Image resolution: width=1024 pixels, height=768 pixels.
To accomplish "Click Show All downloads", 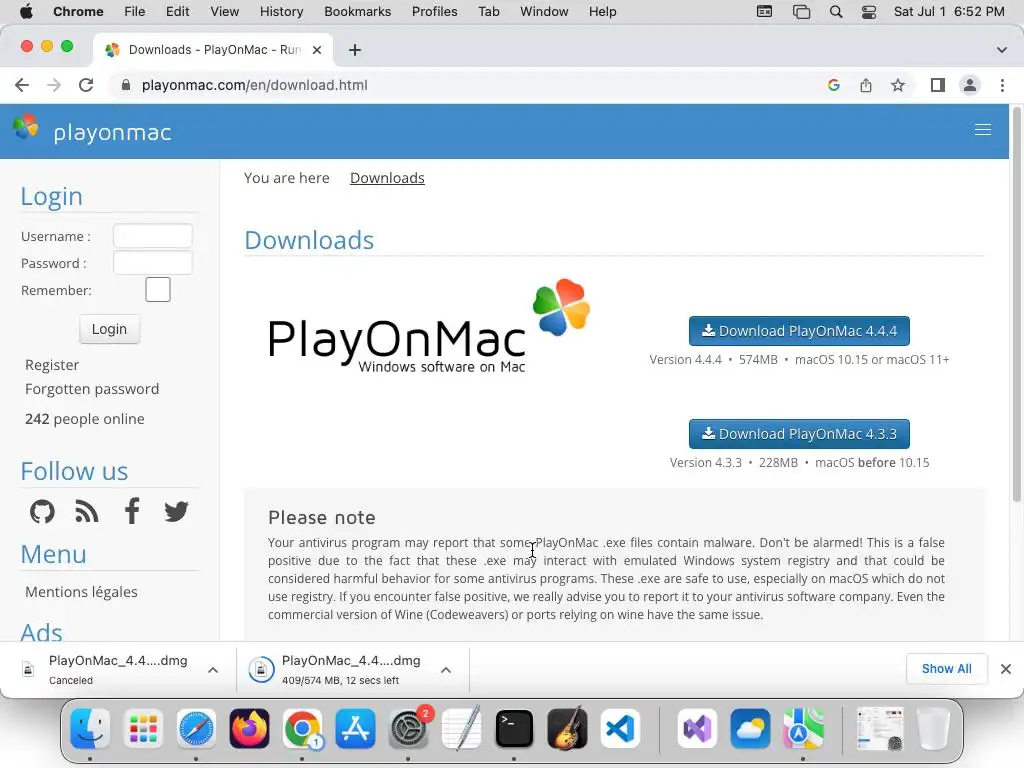I will coord(946,669).
